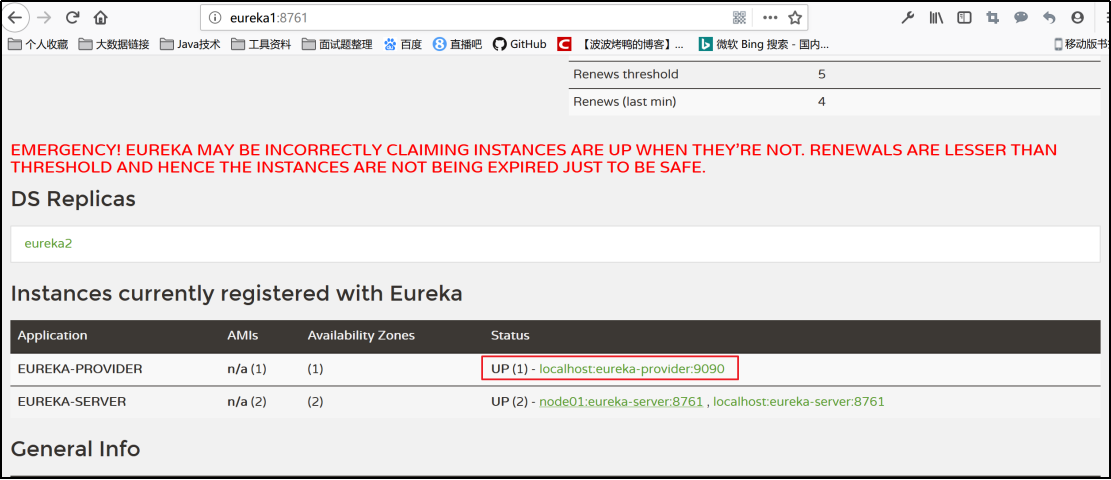Open the page actions three-dot menu
The image size is (1111, 480).
coord(769,18)
